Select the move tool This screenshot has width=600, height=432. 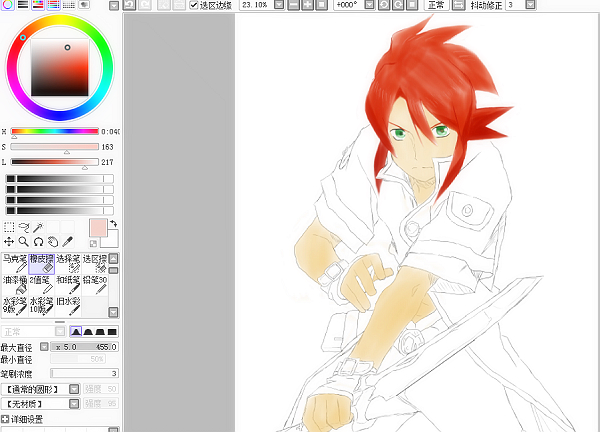pyautogui.click(x=9, y=241)
